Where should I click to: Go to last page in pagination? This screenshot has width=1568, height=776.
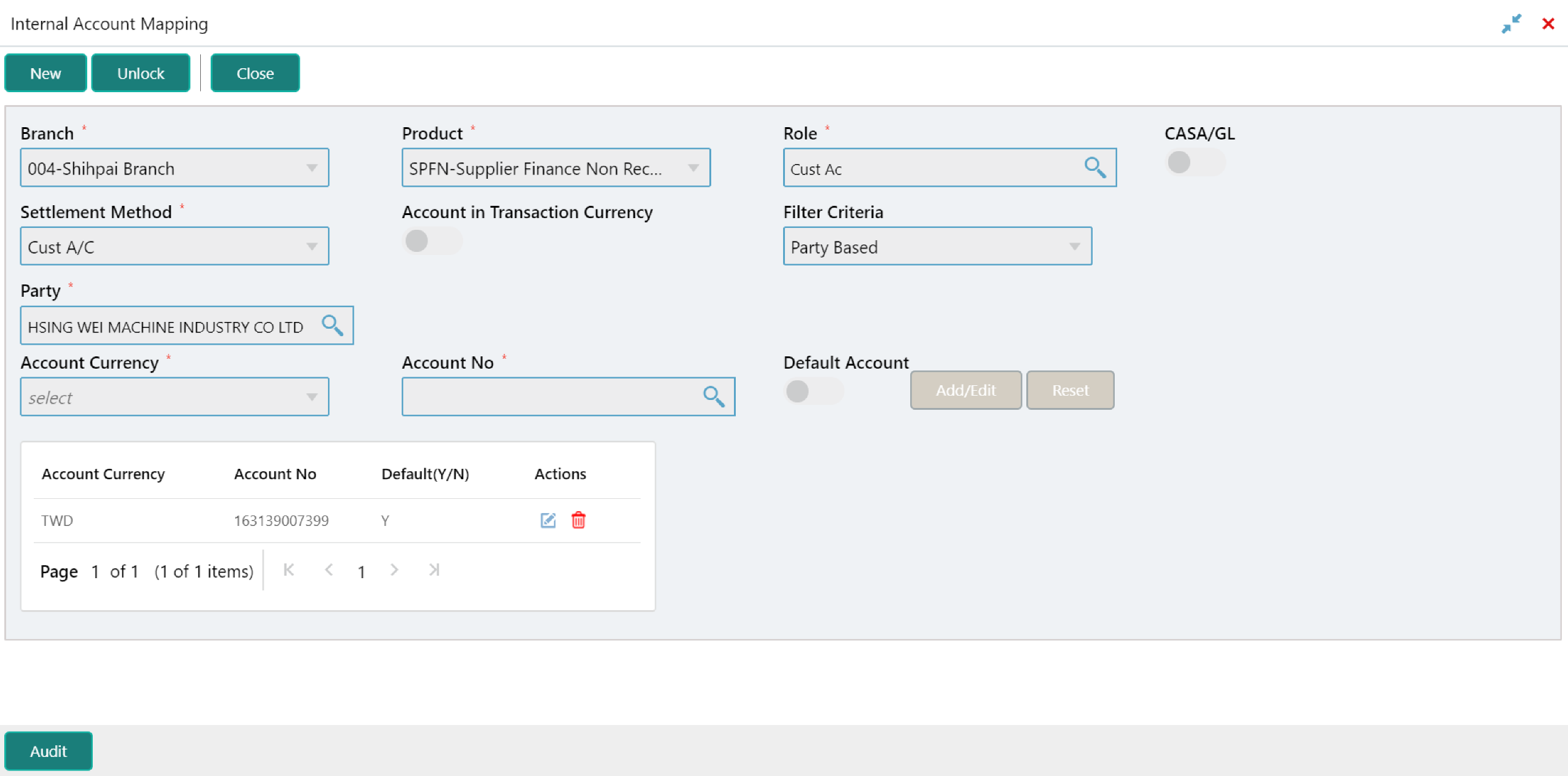(x=434, y=570)
